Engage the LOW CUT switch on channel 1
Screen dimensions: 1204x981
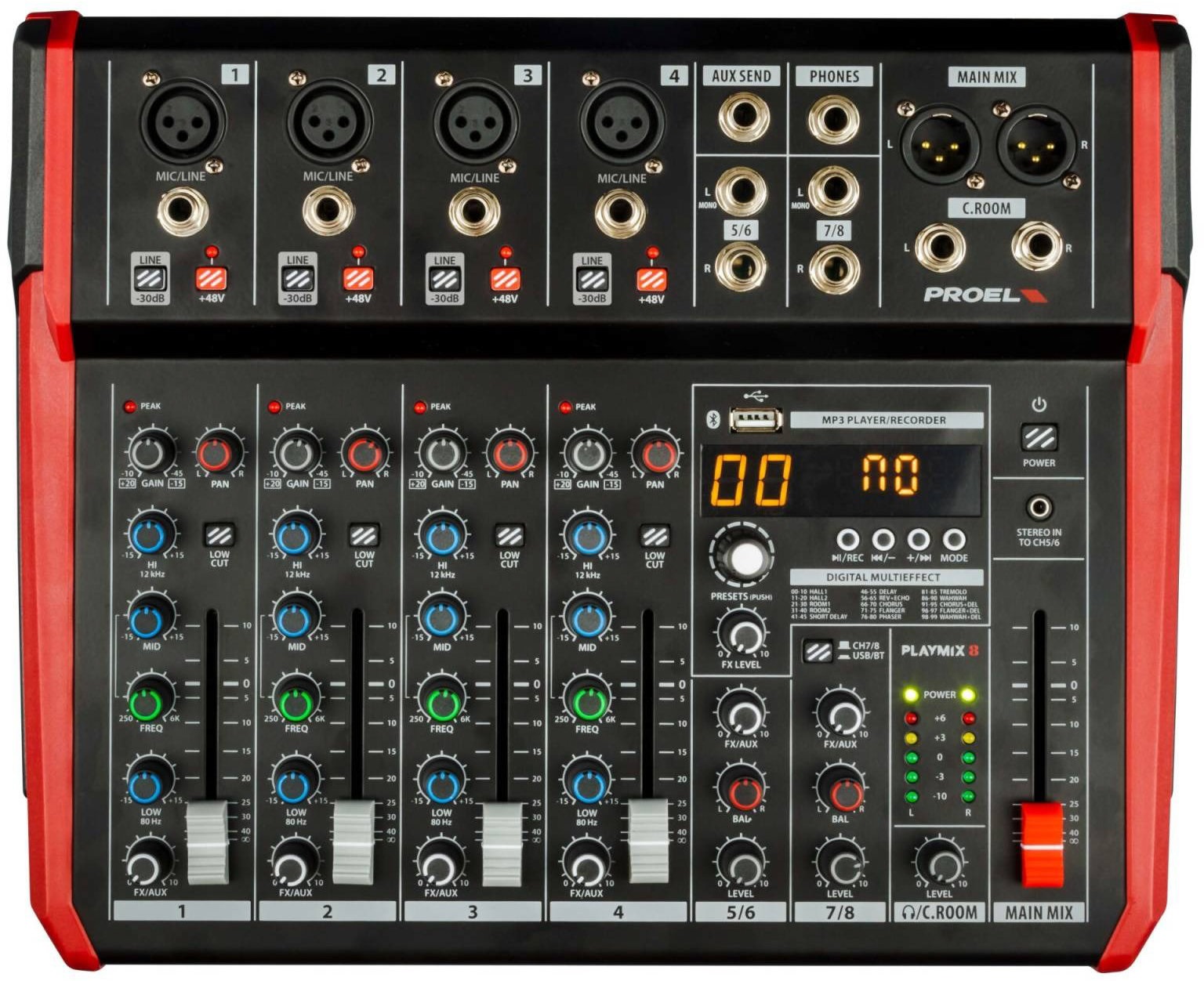click(219, 536)
